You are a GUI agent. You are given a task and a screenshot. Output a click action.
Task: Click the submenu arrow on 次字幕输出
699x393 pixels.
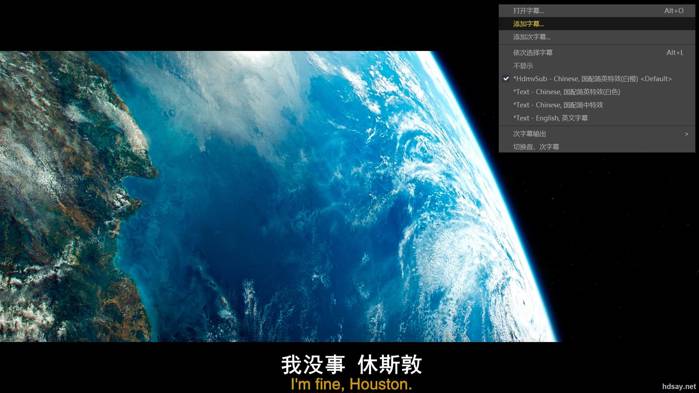pos(686,134)
